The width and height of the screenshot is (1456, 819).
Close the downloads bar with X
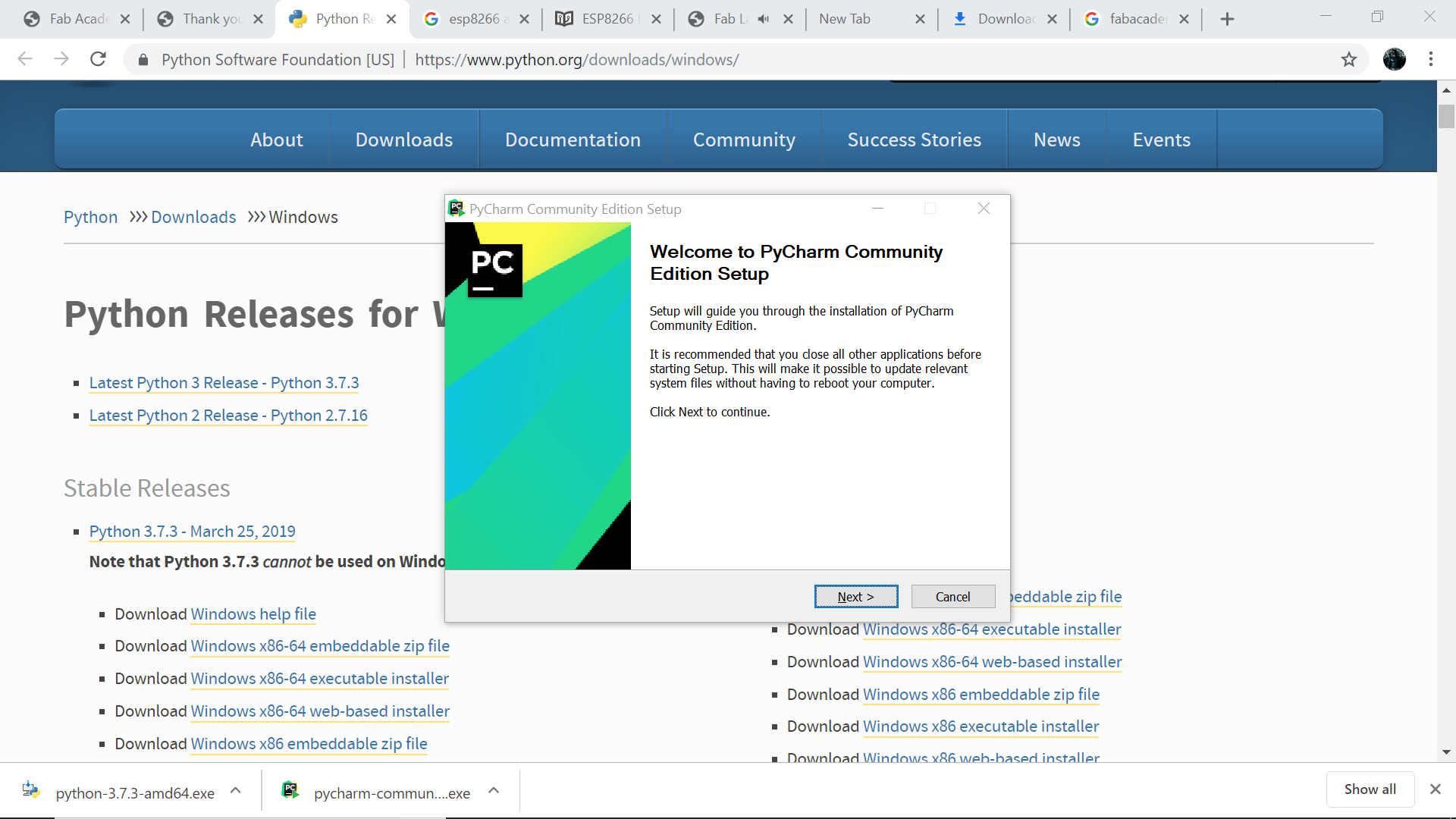point(1435,789)
